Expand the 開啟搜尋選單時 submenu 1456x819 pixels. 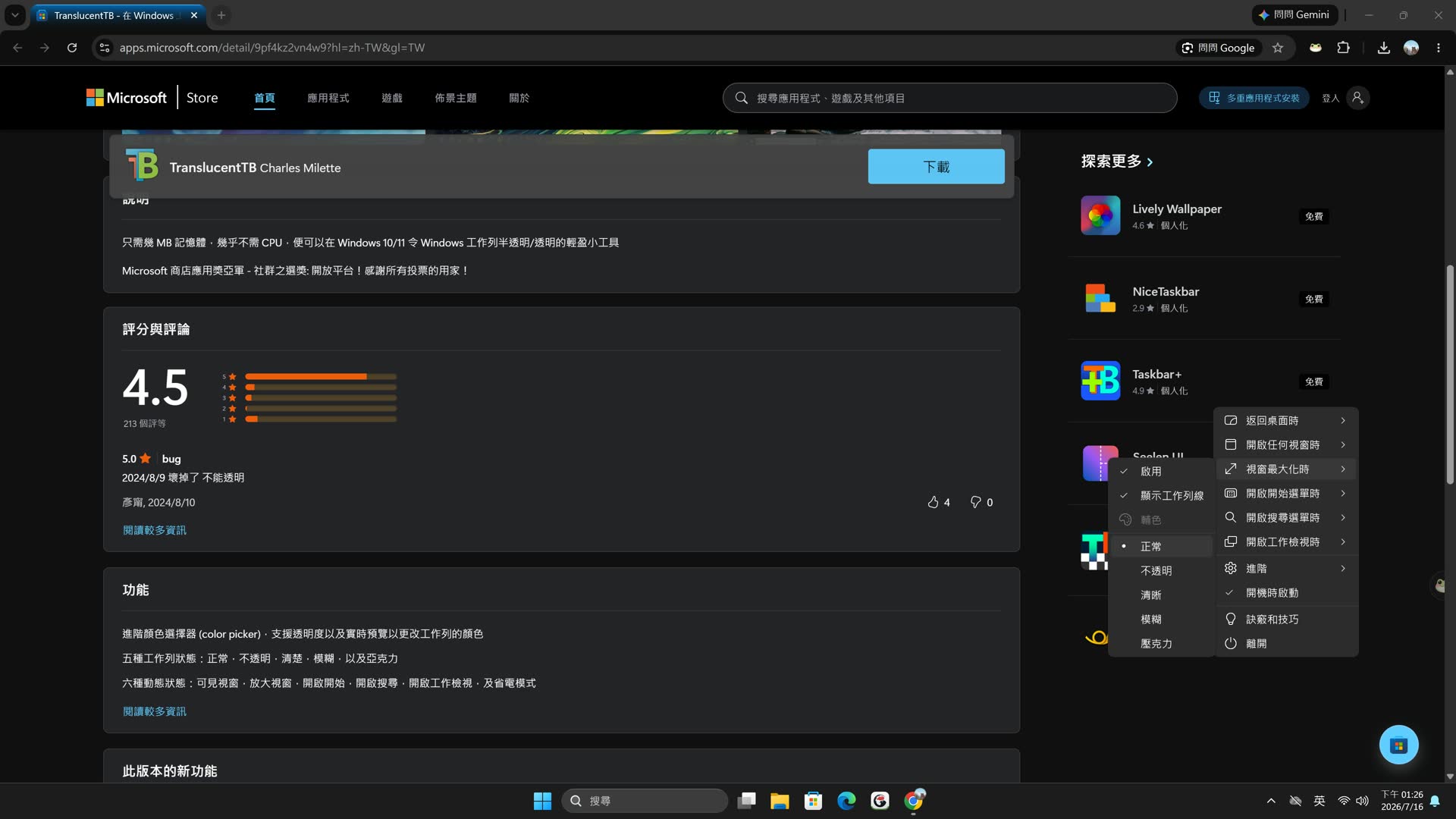1286,517
